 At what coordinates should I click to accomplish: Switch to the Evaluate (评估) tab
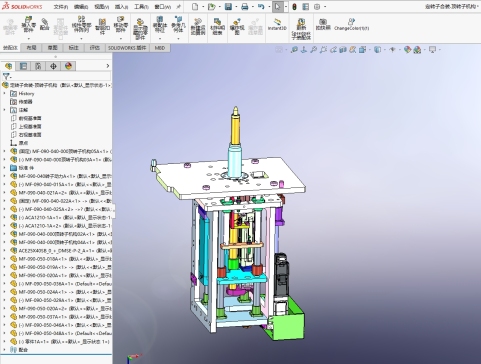(95, 48)
